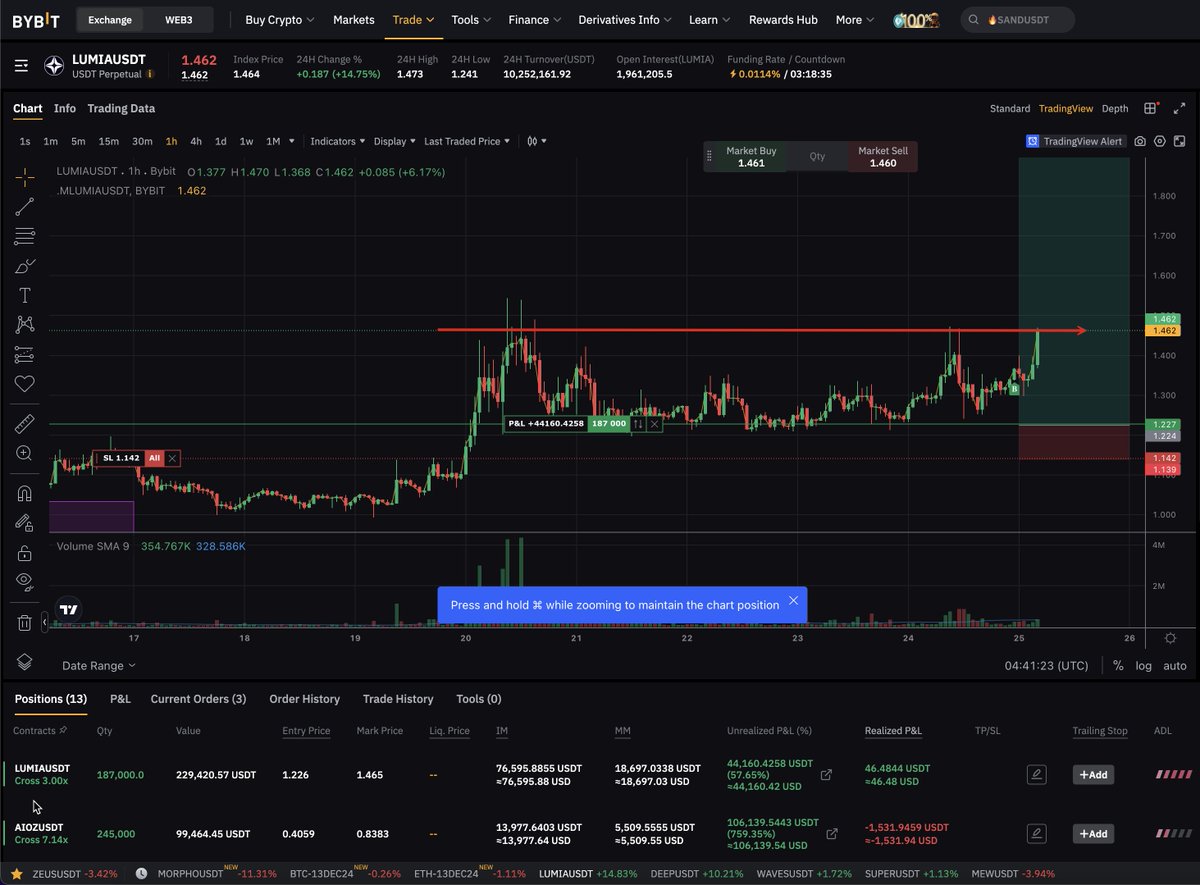
Task: Toggle log scale on chart
Action: coord(1143,665)
